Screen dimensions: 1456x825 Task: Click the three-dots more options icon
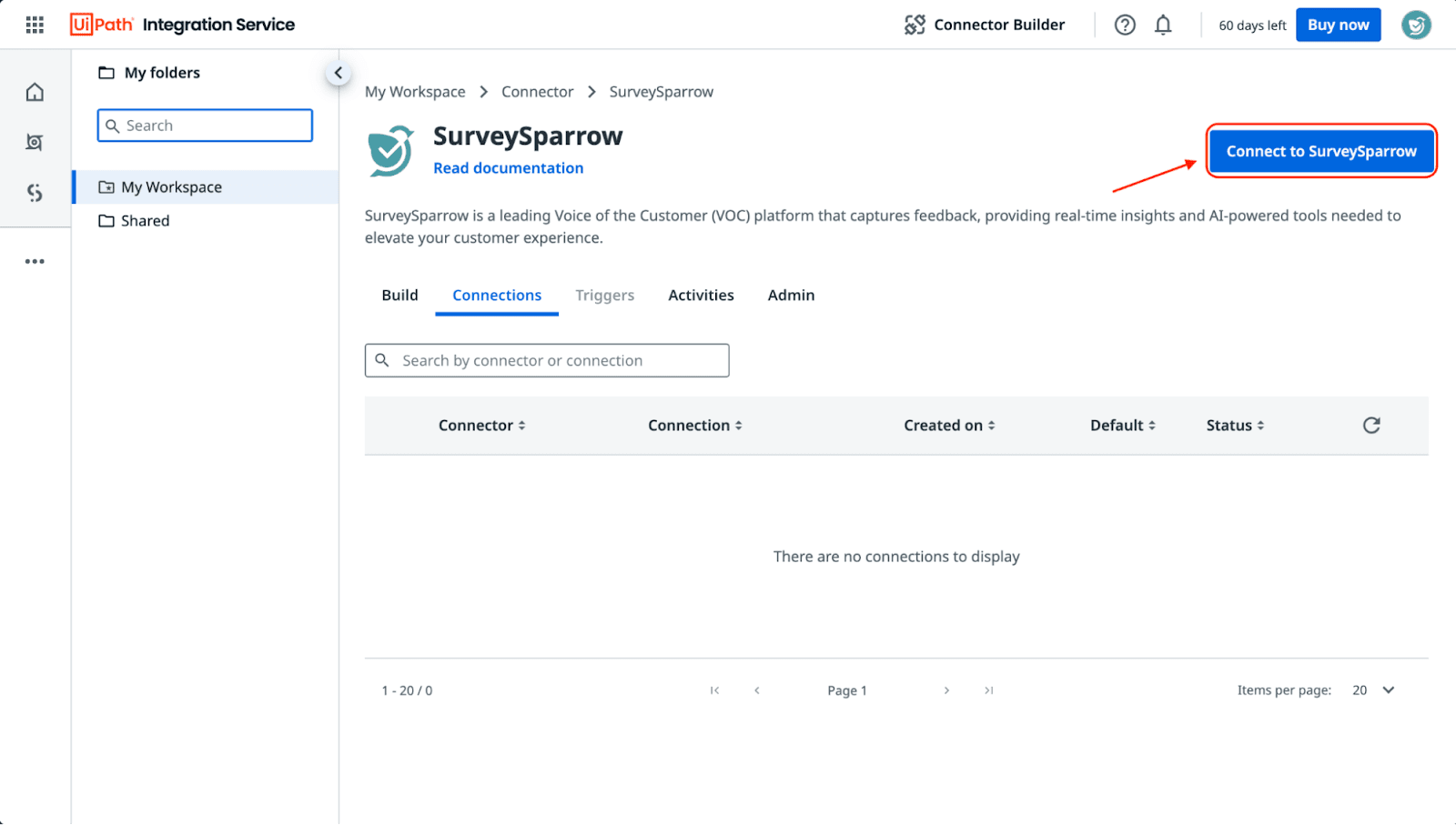pos(35,261)
